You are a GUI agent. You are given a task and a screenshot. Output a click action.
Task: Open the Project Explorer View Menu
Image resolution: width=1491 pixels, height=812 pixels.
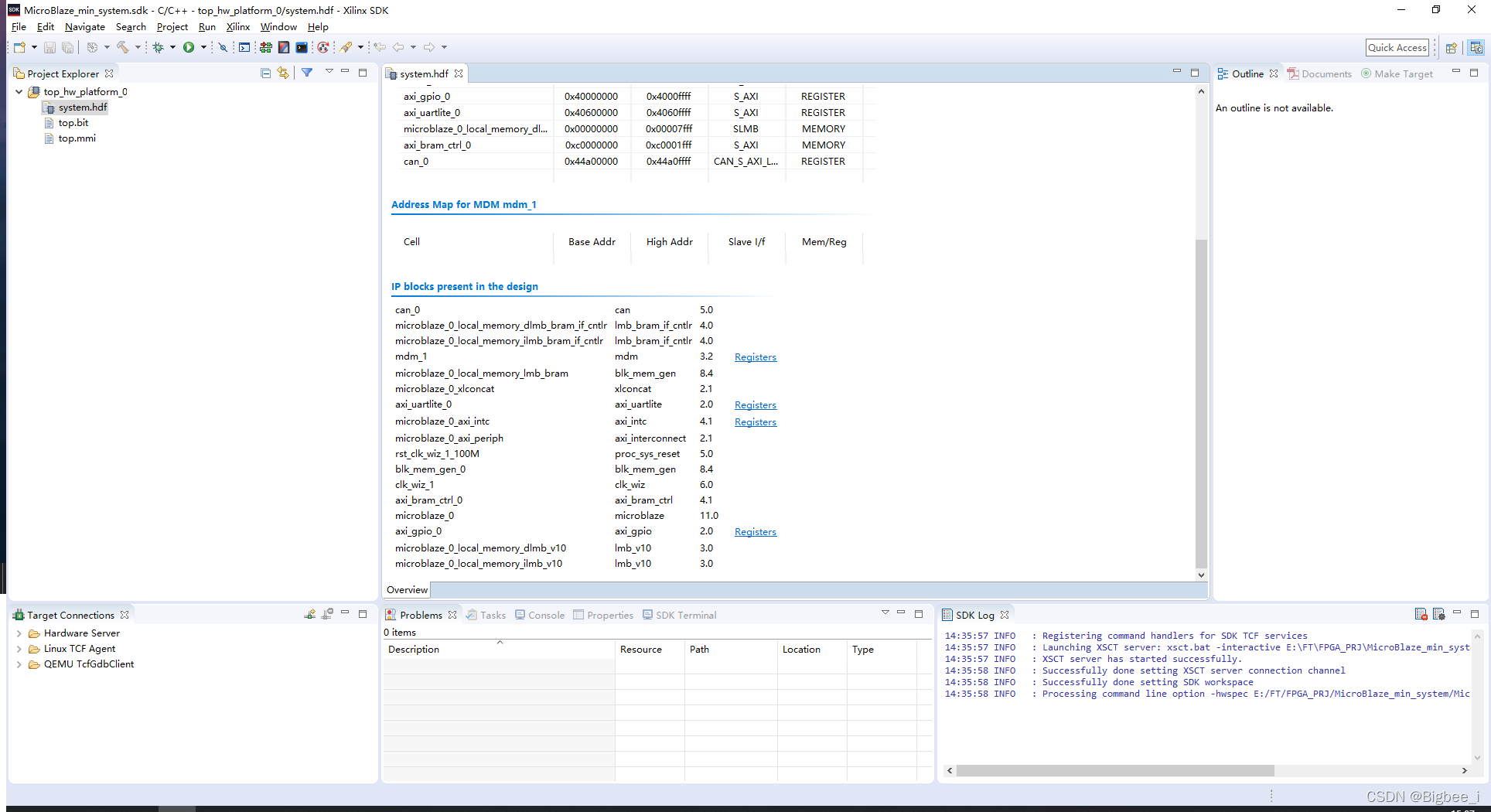click(x=329, y=71)
